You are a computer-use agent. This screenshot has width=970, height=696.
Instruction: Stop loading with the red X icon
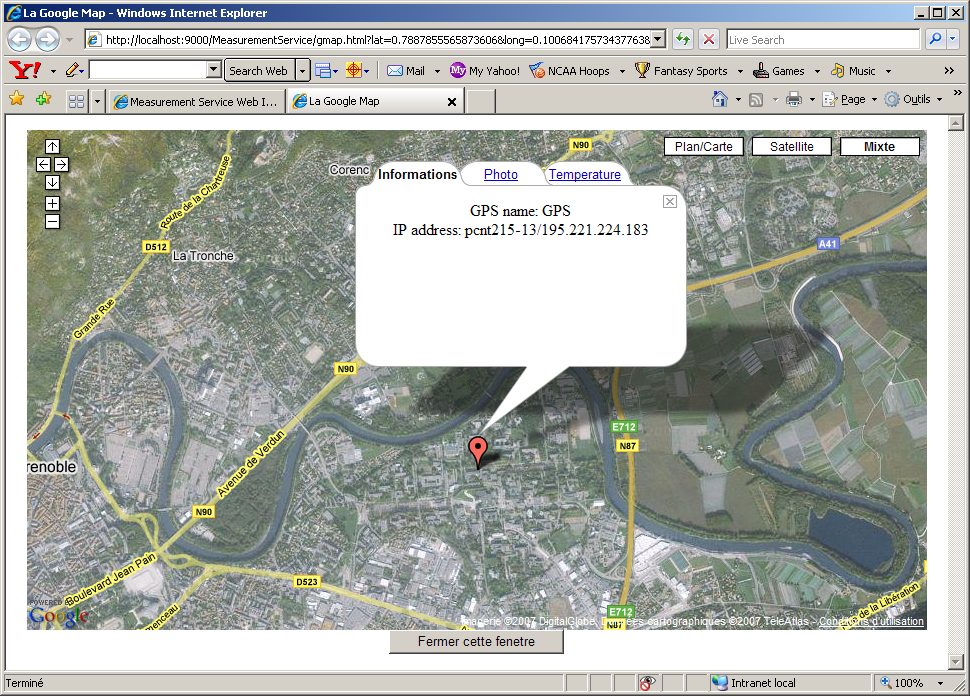(x=709, y=40)
